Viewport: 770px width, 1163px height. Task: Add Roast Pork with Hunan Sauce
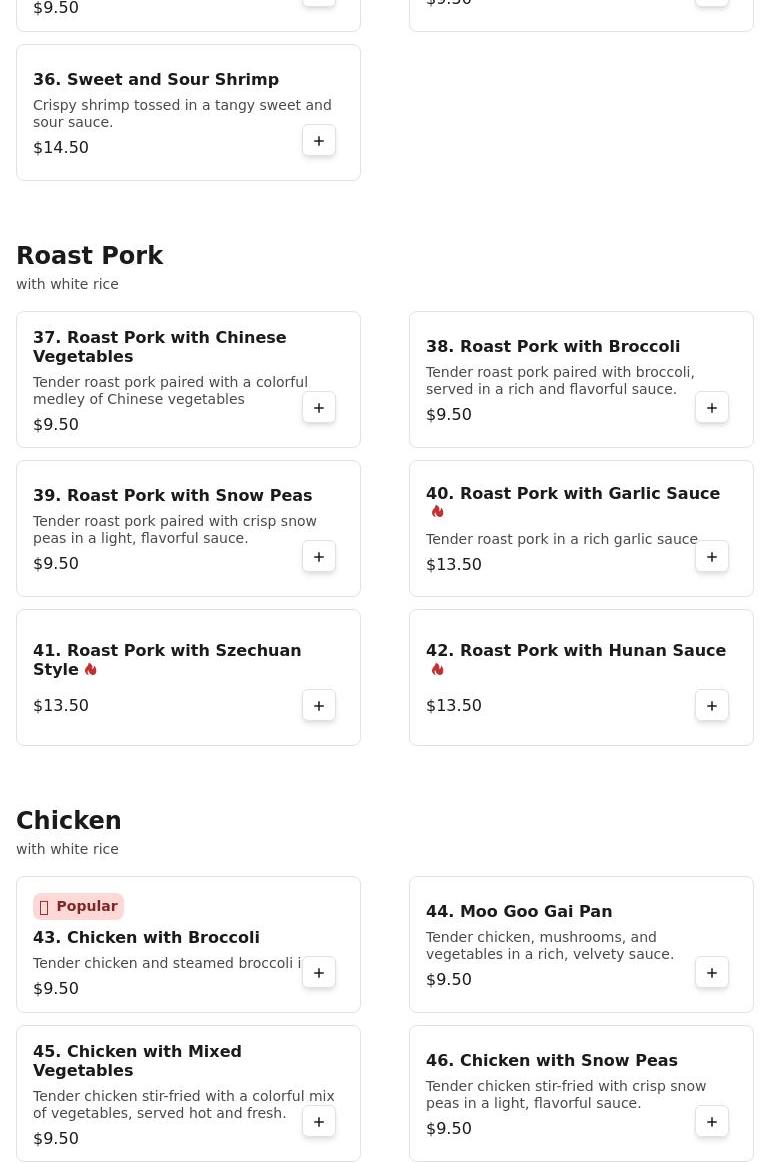coord(712,706)
